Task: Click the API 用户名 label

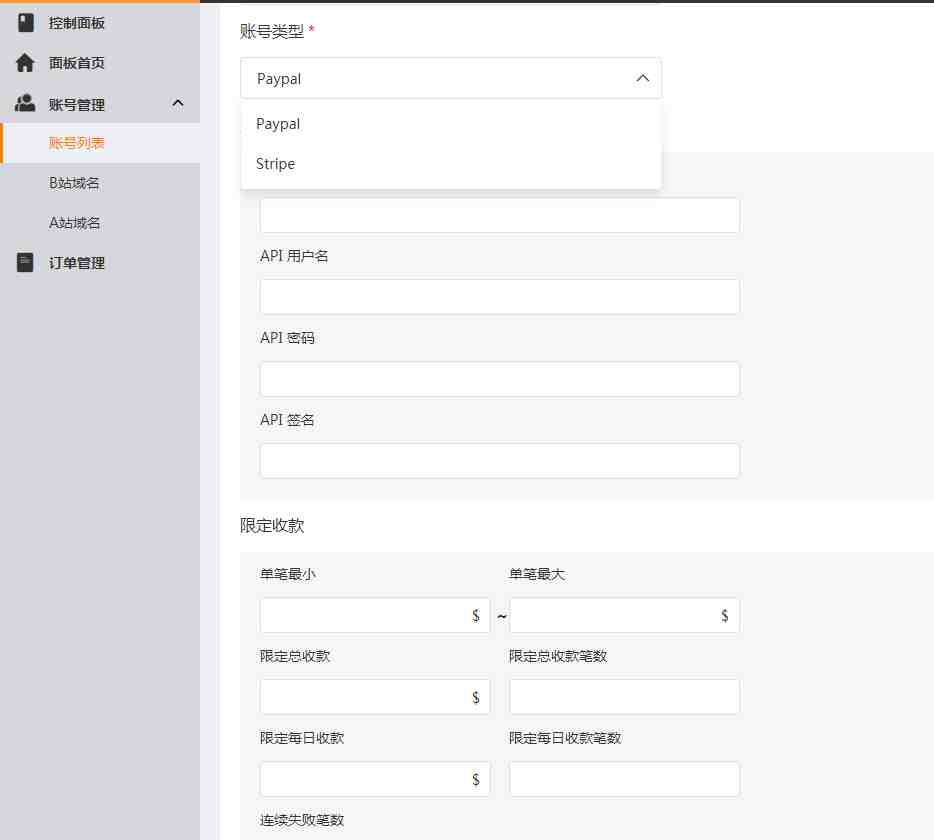Action: click(294, 256)
